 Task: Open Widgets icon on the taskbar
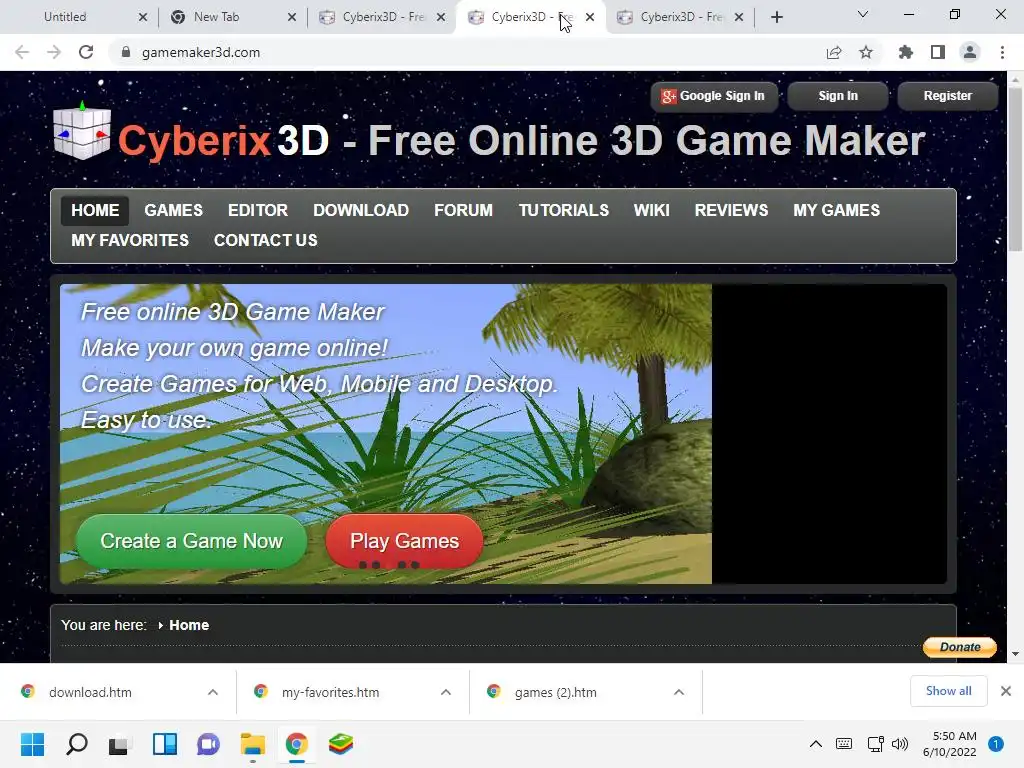165,744
